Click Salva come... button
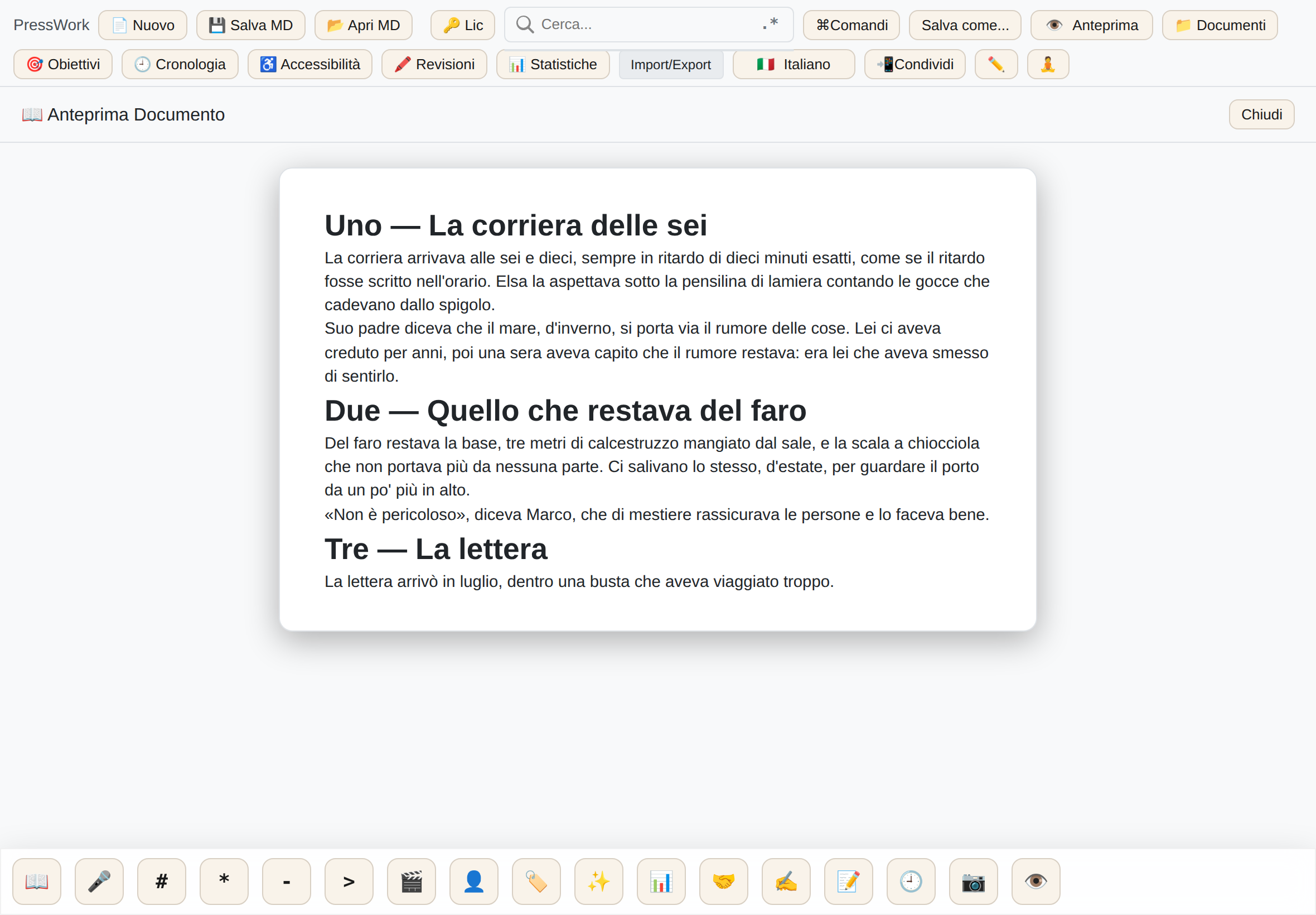This screenshot has width=1316, height=915. coord(965,25)
